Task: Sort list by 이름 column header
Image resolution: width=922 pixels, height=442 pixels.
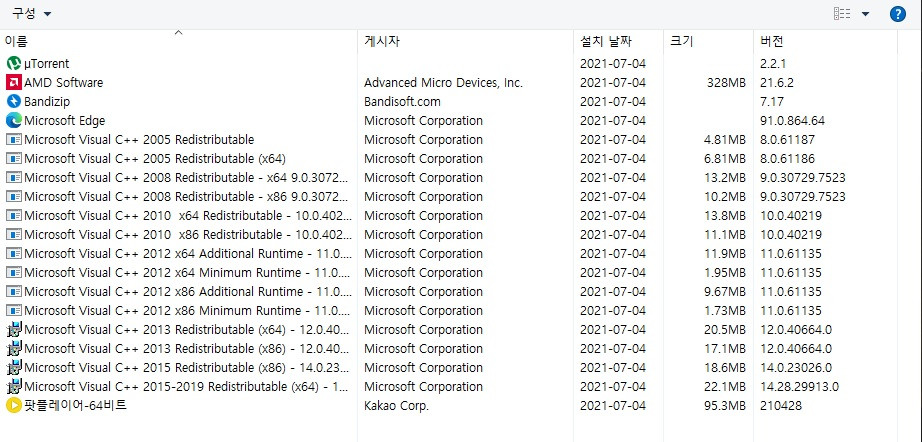Action: tap(178, 42)
